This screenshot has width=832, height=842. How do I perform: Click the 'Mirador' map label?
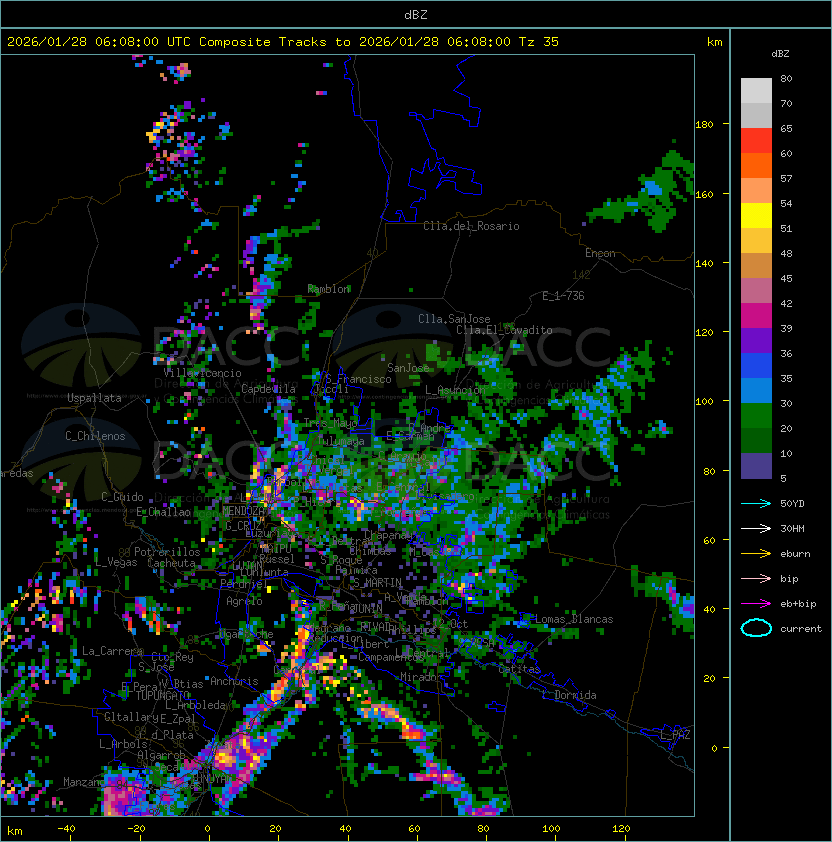click(421, 677)
